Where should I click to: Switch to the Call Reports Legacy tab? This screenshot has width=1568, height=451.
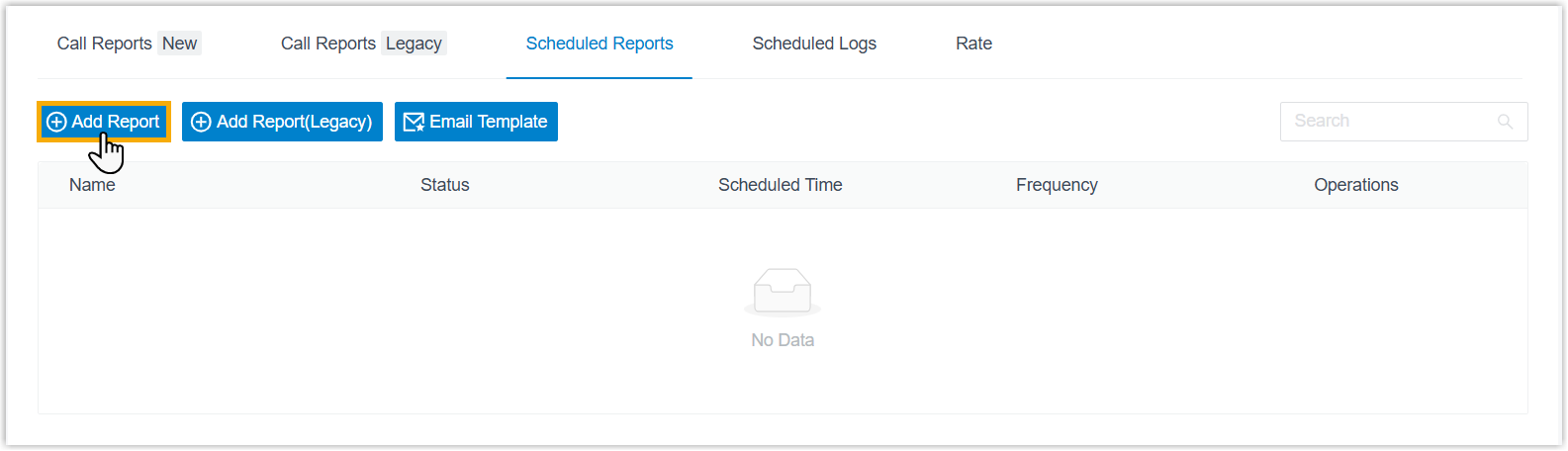(x=362, y=44)
